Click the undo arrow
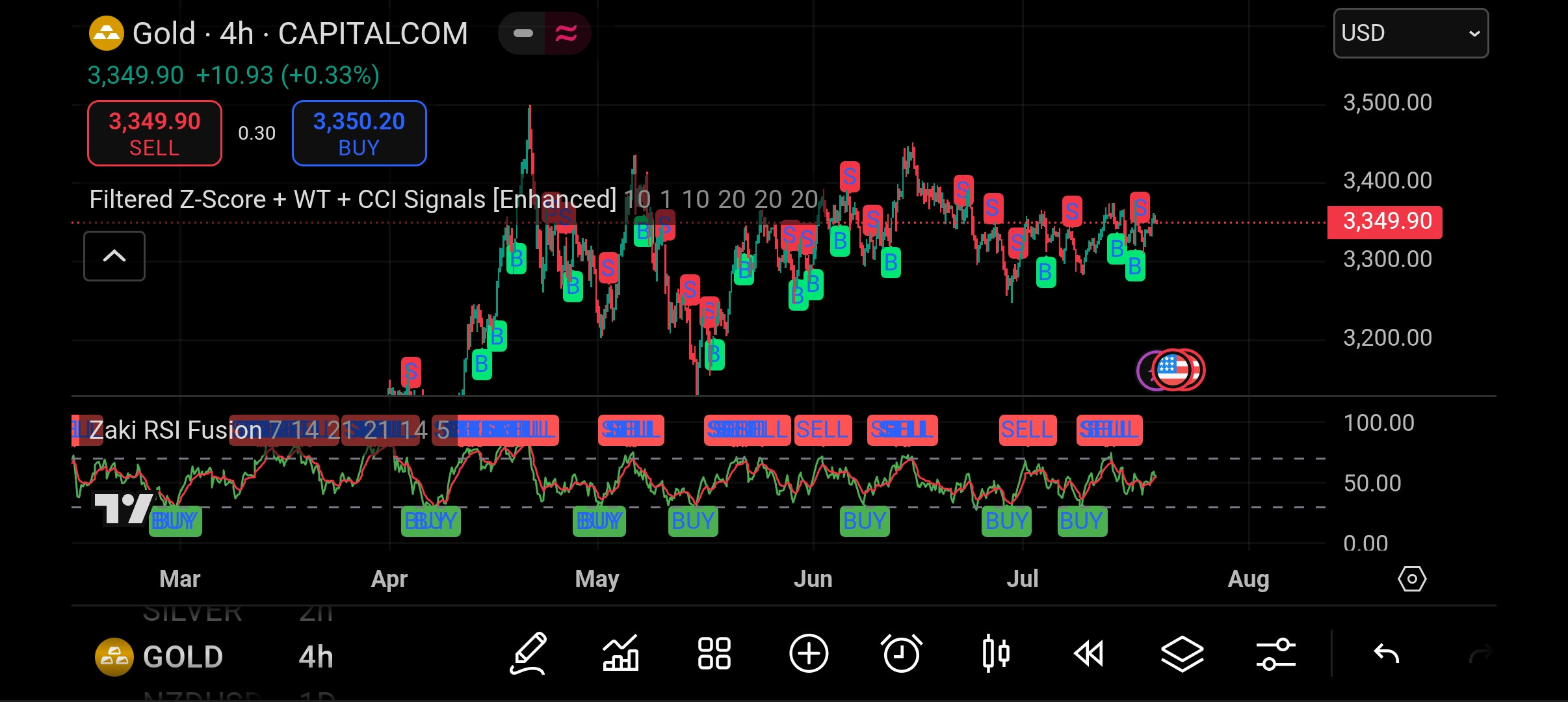Screen dimensions: 1568x702 1386,653
